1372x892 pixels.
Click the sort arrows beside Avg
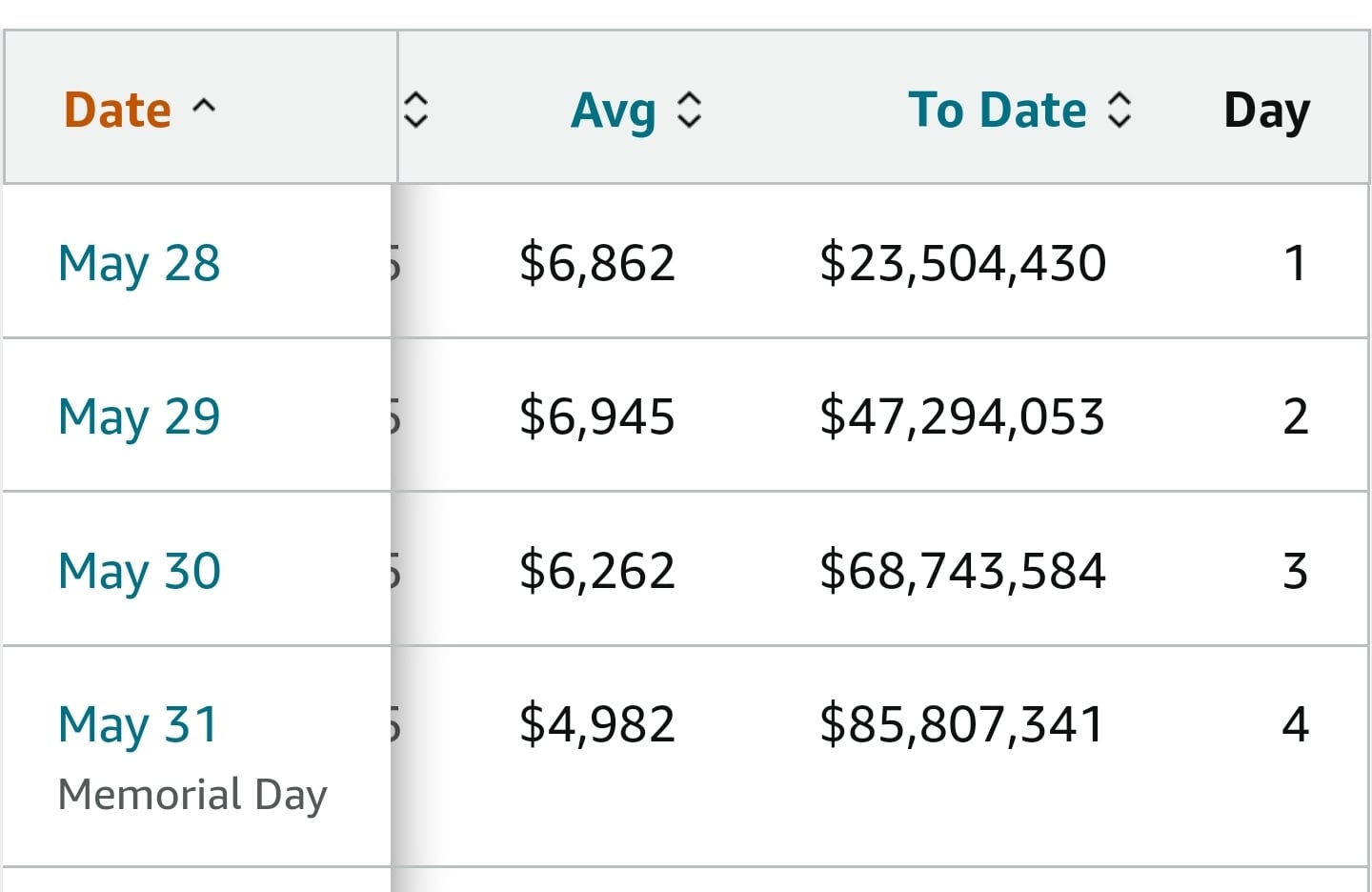[689, 110]
